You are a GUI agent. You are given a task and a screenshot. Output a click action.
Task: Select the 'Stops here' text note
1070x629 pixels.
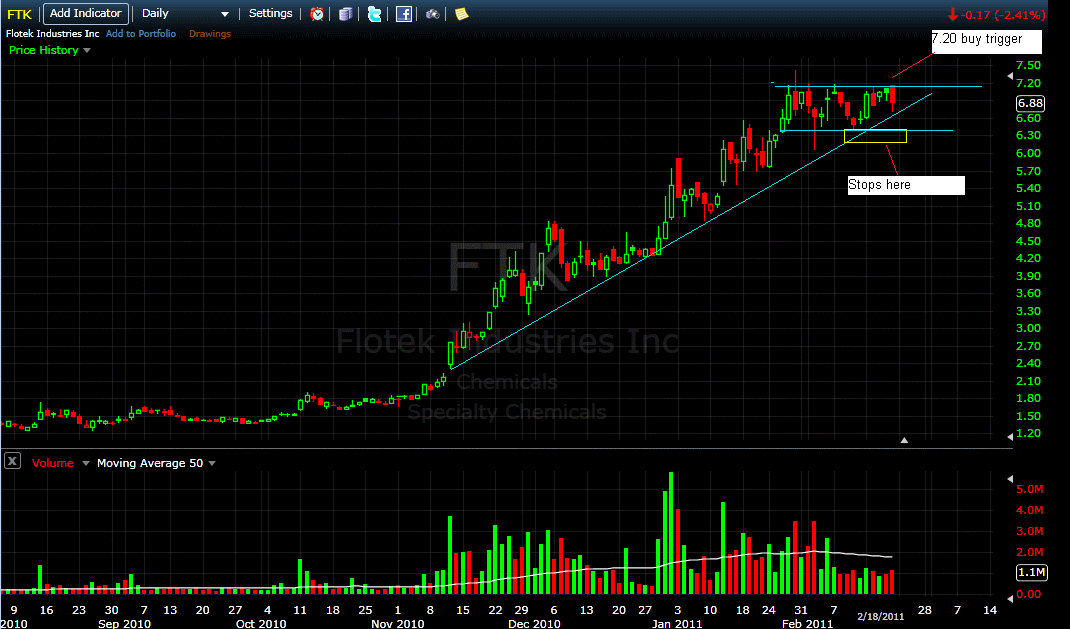(906, 185)
